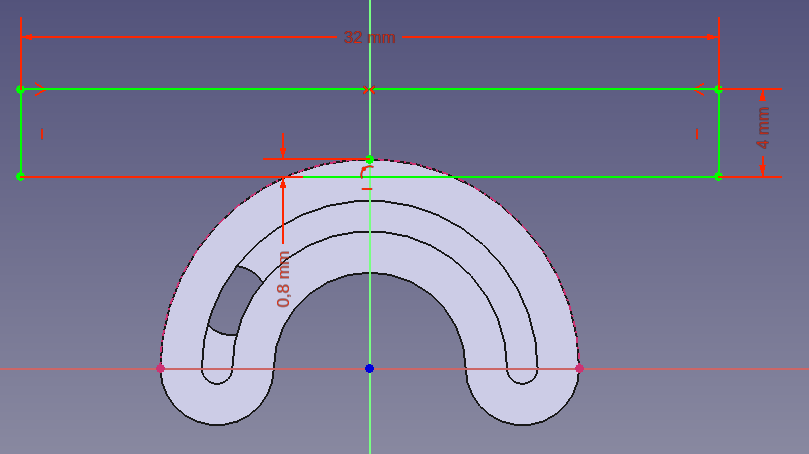Click the green point atop the arch

369,159
